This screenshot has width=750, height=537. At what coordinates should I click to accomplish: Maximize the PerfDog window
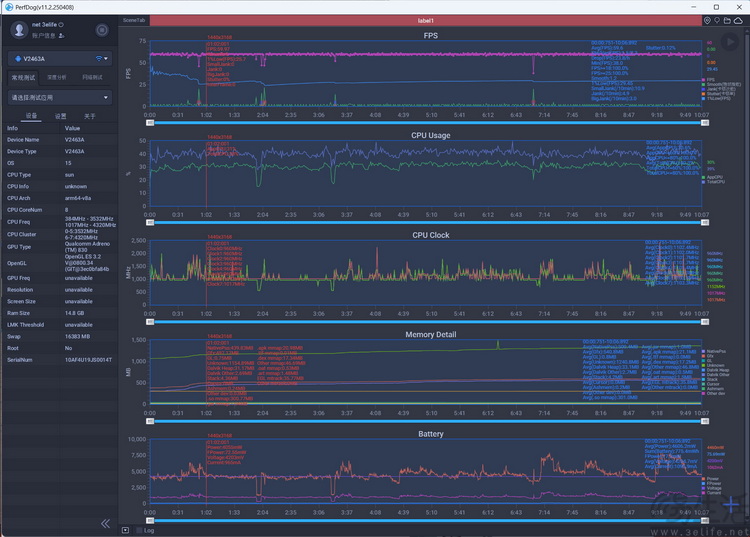[716, 7]
